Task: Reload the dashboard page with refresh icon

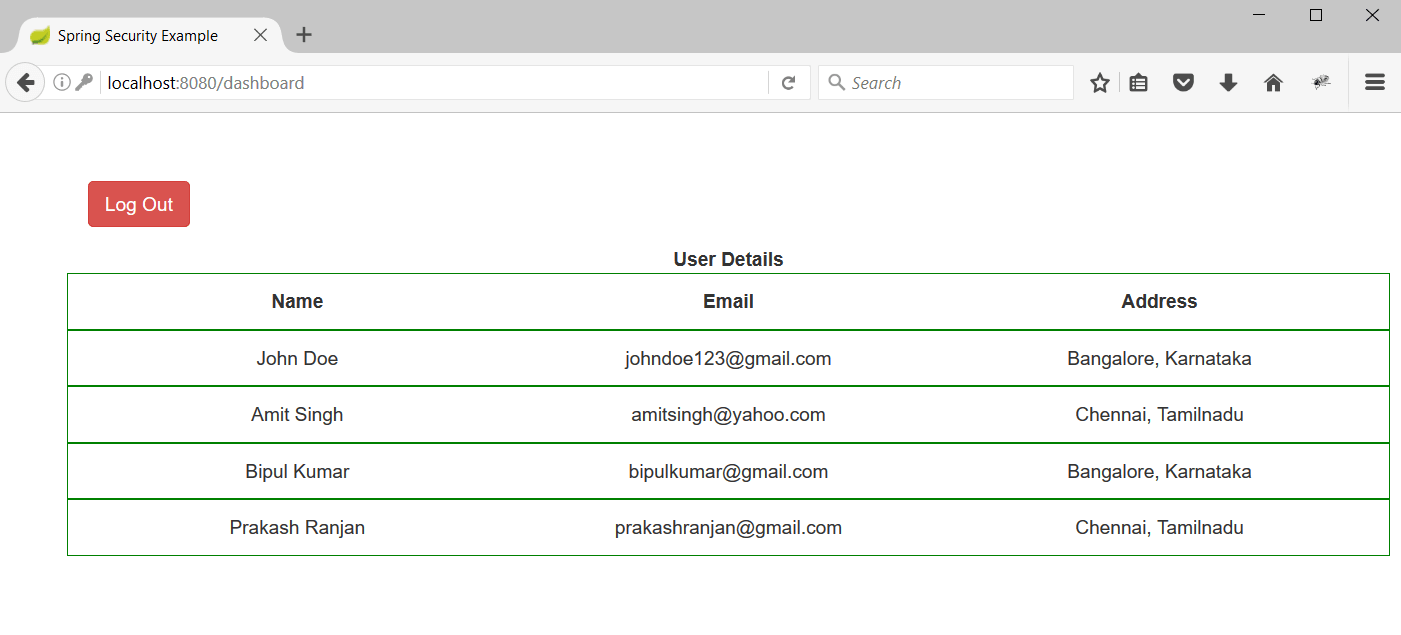Action: pyautogui.click(x=789, y=82)
